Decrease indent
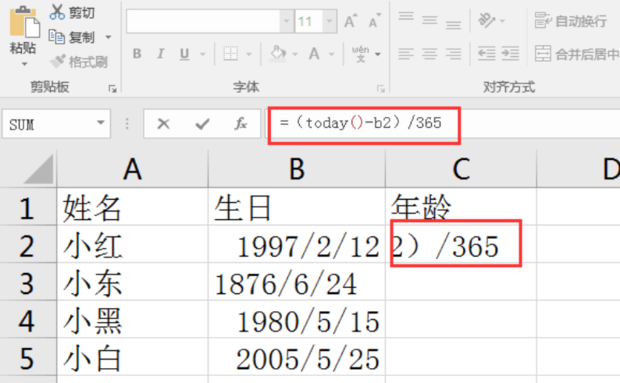Image resolution: width=620 pixels, height=383 pixels. tap(487, 54)
